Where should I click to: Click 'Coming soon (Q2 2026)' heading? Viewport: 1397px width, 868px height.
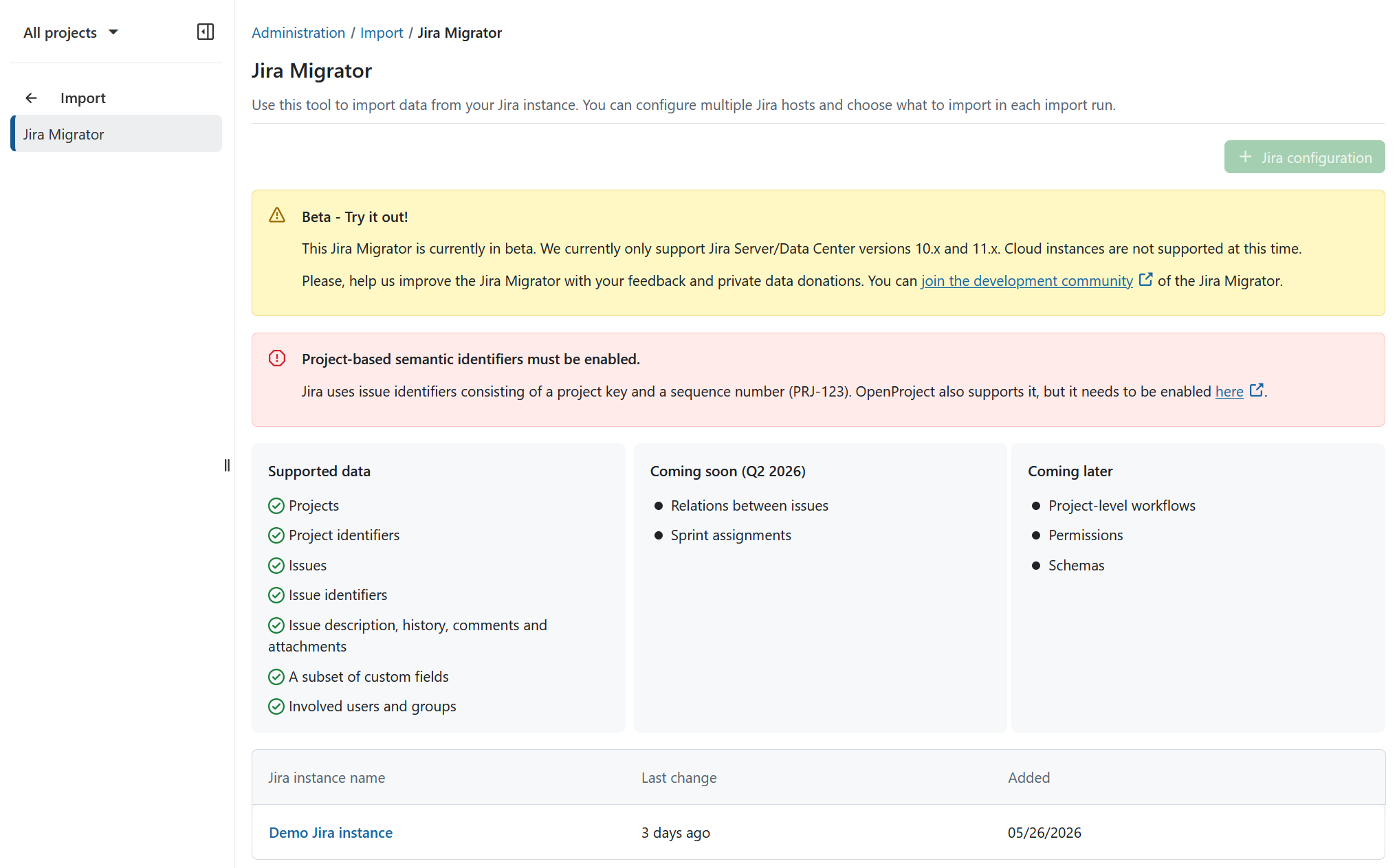coord(728,471)
